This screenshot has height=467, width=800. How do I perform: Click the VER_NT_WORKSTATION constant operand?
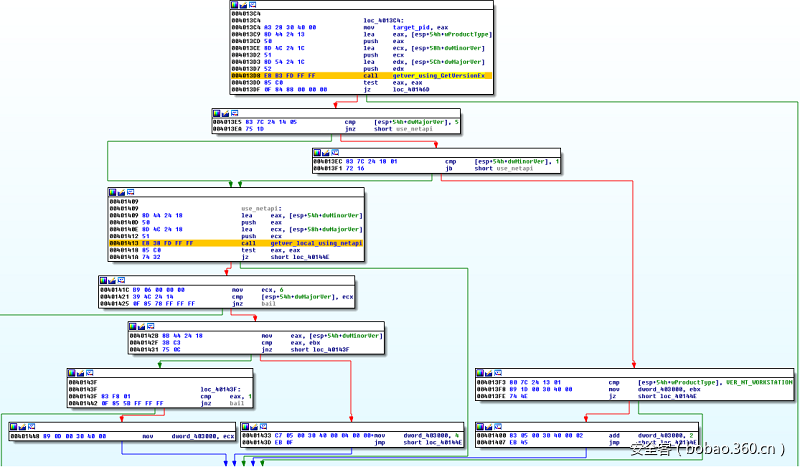tap(759, 382)
